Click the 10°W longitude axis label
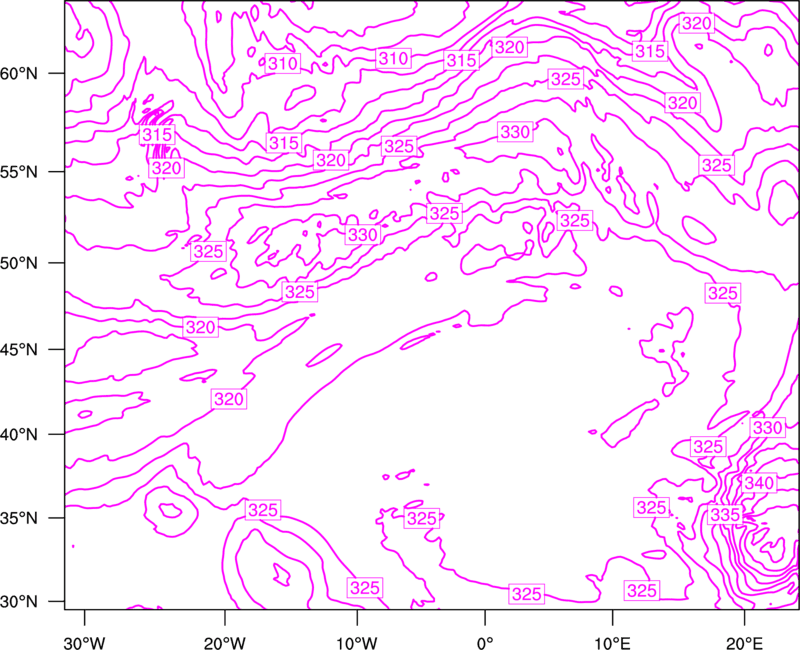Screen dimensions: 800x650 click(357, 643)
